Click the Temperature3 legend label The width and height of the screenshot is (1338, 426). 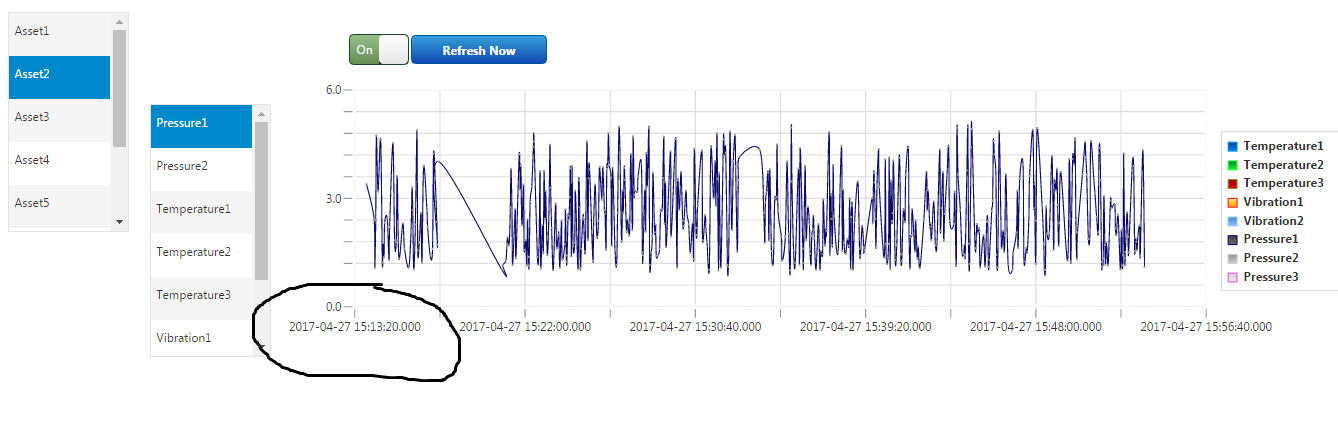[x=1284, y=183]
